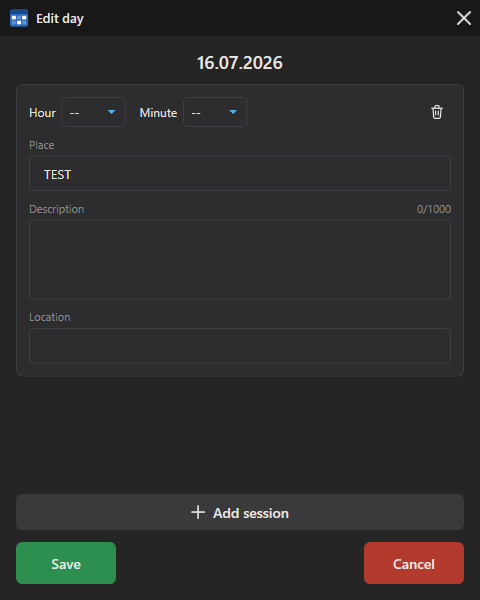Viewport: 480px width, 600px height.
Task: Close the Edit day dialog
Action: [x=464, y=18]
